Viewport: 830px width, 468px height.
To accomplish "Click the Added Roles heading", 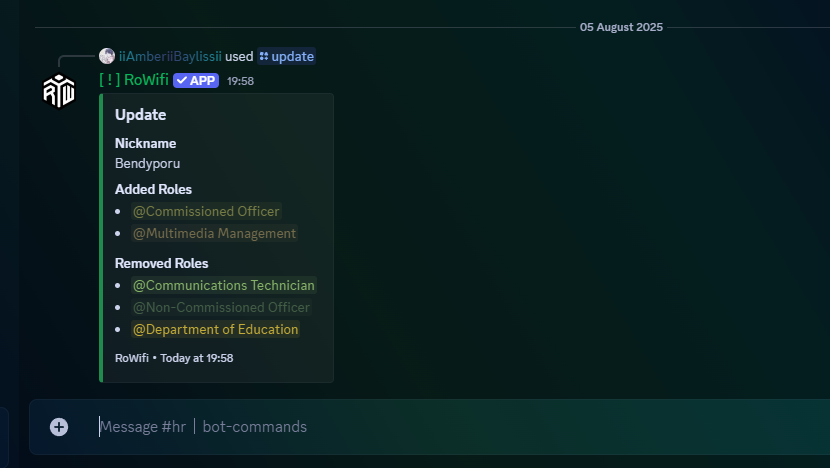I will (154, 190).
